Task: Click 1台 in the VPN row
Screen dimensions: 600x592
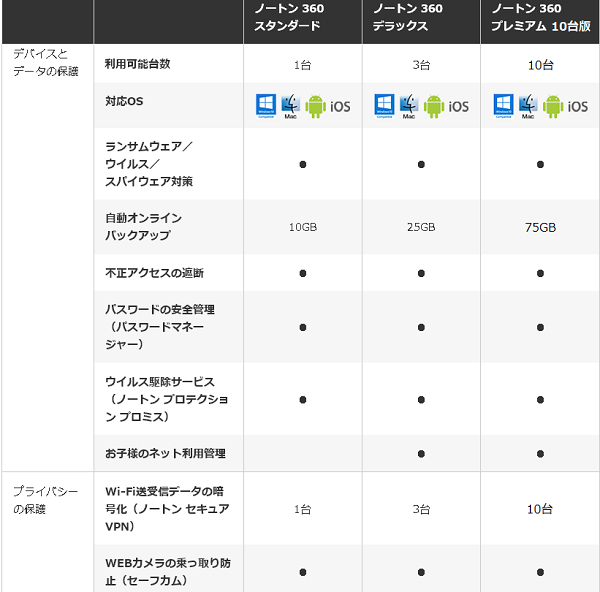Action: (x=302, y=509)
